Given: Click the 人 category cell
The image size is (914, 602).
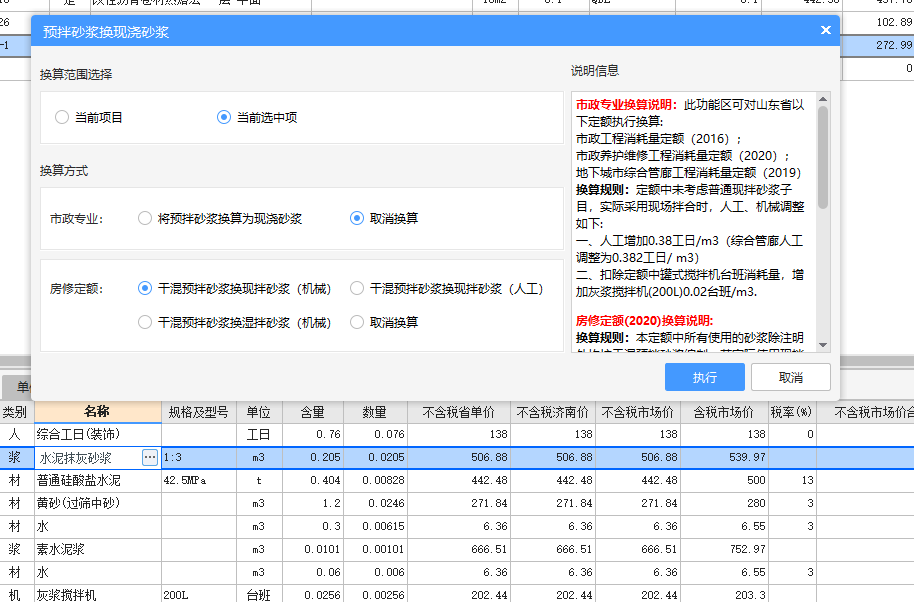Looking at the screenshot, I should [15, 434].
